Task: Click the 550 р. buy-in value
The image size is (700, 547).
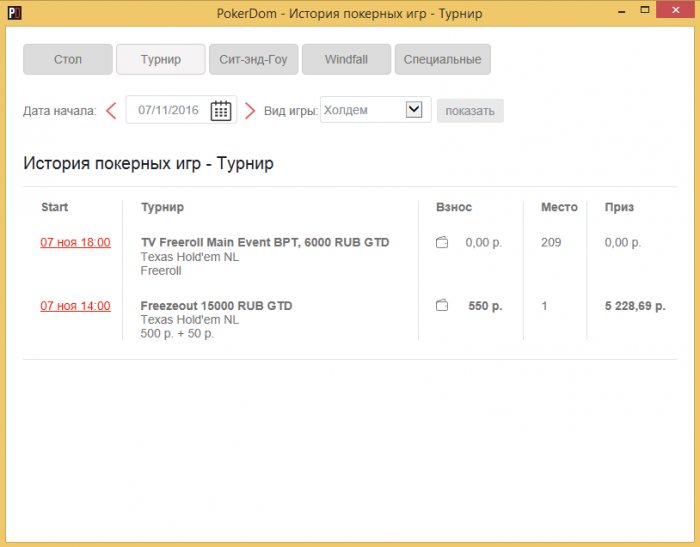Action: click(x=485, y=306)
